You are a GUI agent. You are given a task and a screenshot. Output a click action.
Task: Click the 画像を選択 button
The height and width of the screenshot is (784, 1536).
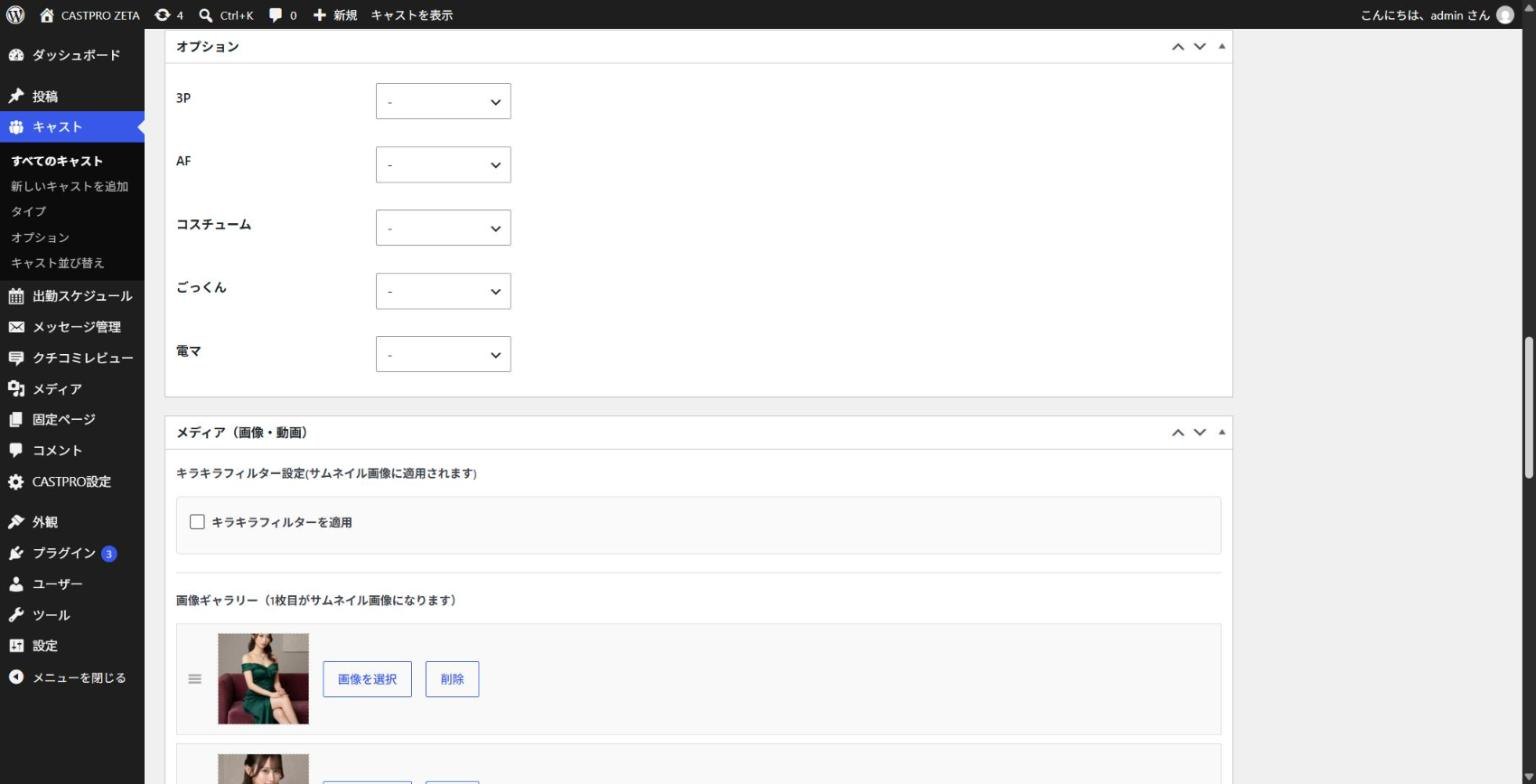[367, 679]
